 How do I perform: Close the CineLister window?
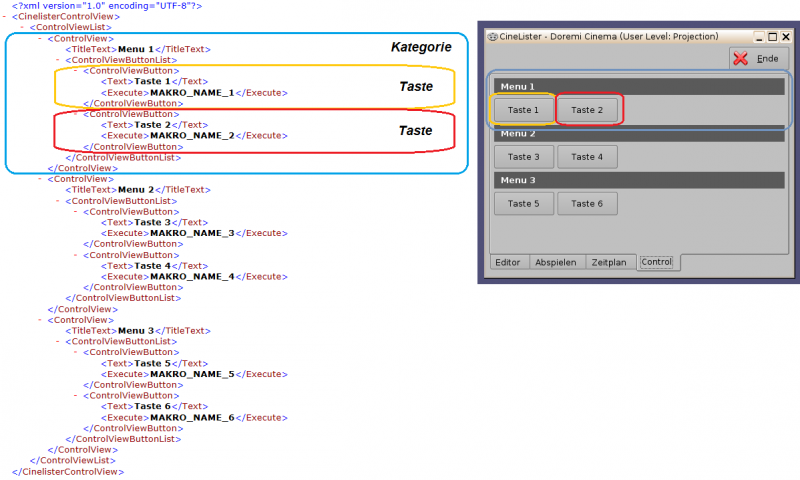coord(786,36)
